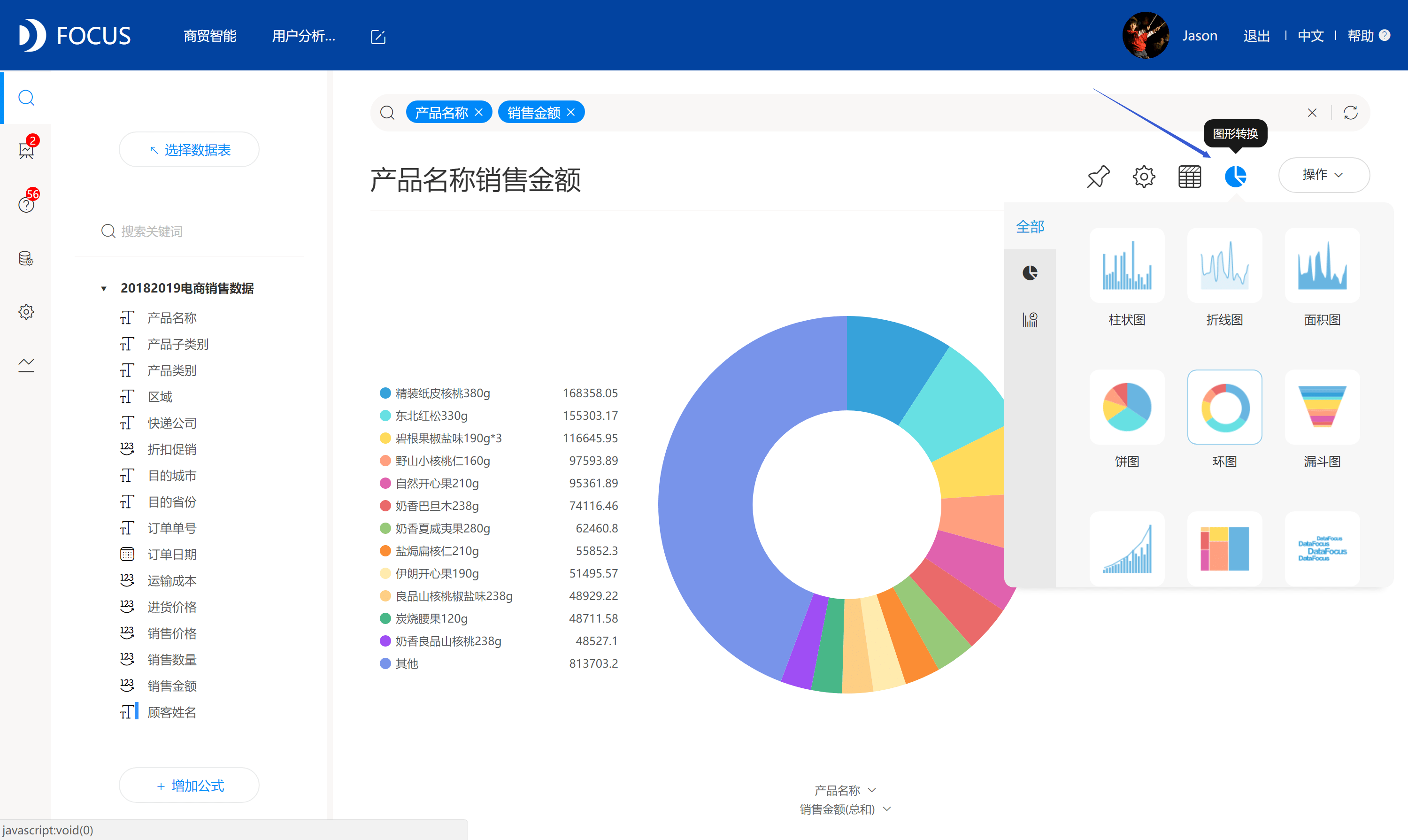Switch chart to table view icon
The height and width of the screenshot is (840, 1408).
point(1189,176)
